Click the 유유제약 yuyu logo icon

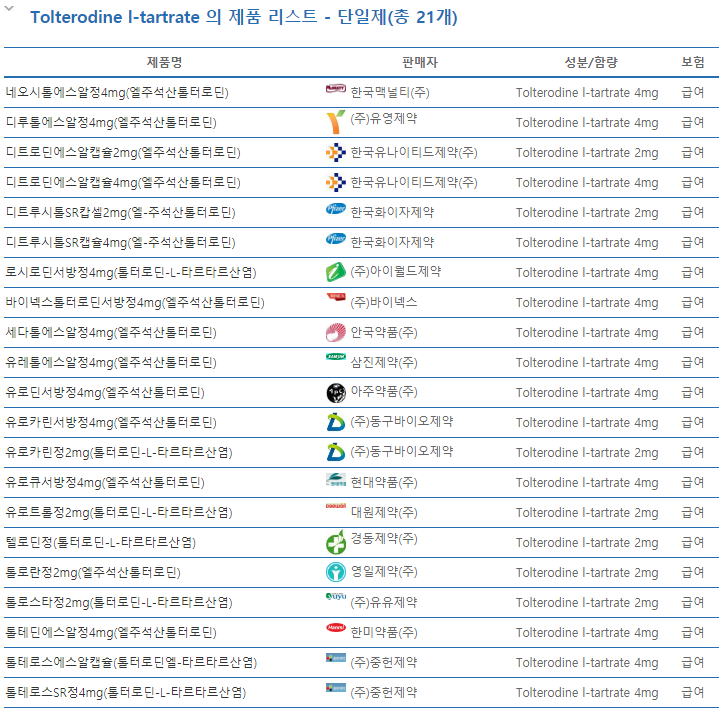point(336,596)
